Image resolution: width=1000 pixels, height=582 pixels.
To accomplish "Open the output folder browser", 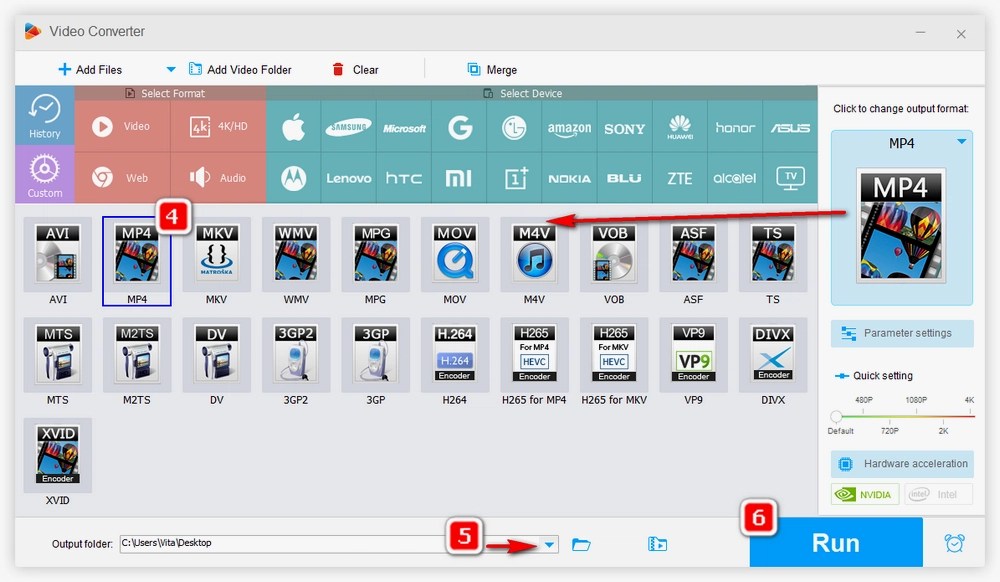I will [581, 542].
